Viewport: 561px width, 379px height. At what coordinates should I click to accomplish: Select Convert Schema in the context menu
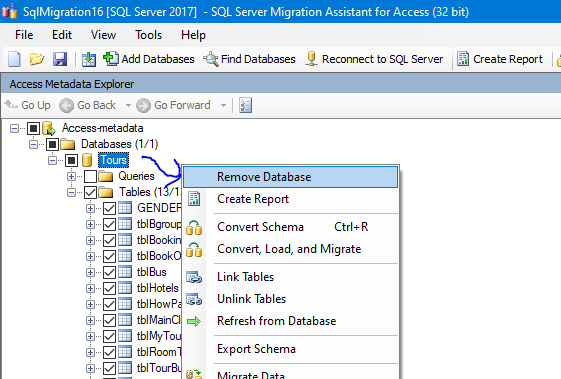coord(291,227)
